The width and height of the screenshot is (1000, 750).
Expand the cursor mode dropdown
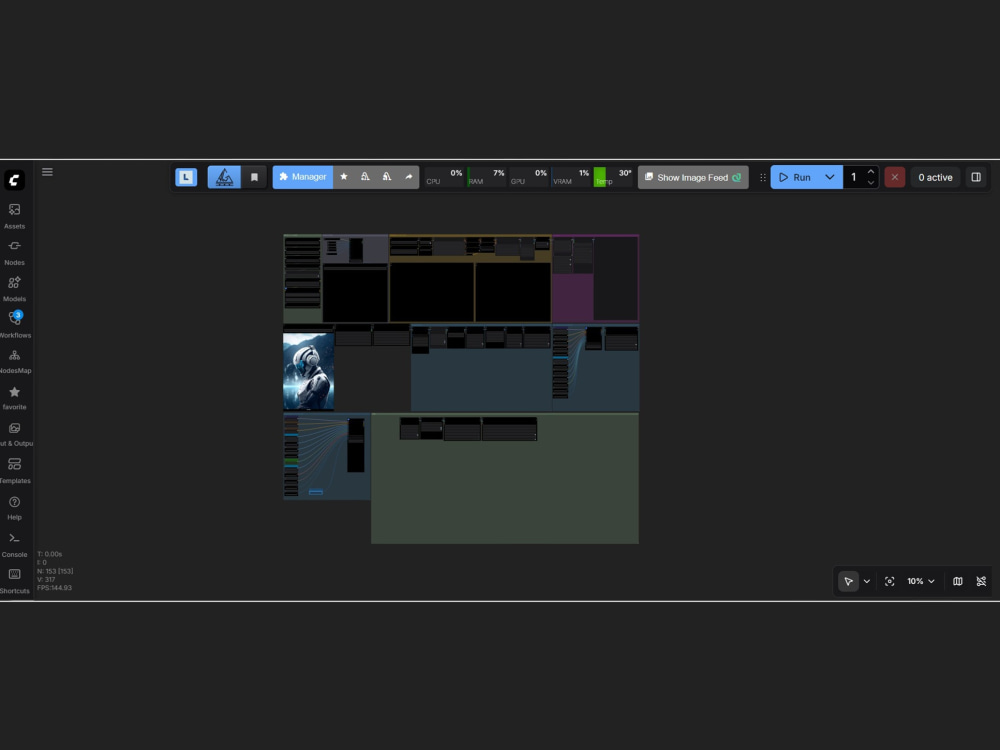click(867, 581)
